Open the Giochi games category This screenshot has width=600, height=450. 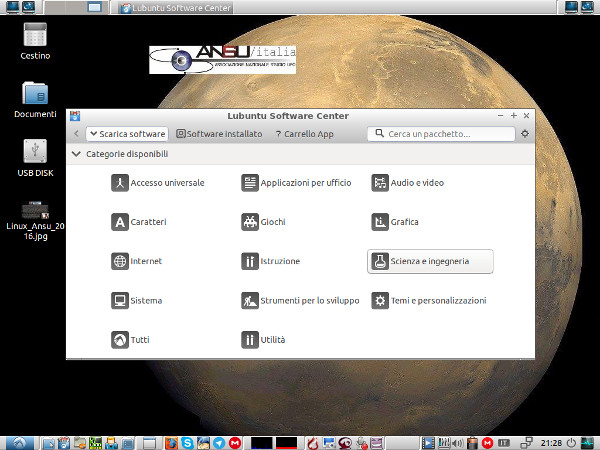coord(263,222)
